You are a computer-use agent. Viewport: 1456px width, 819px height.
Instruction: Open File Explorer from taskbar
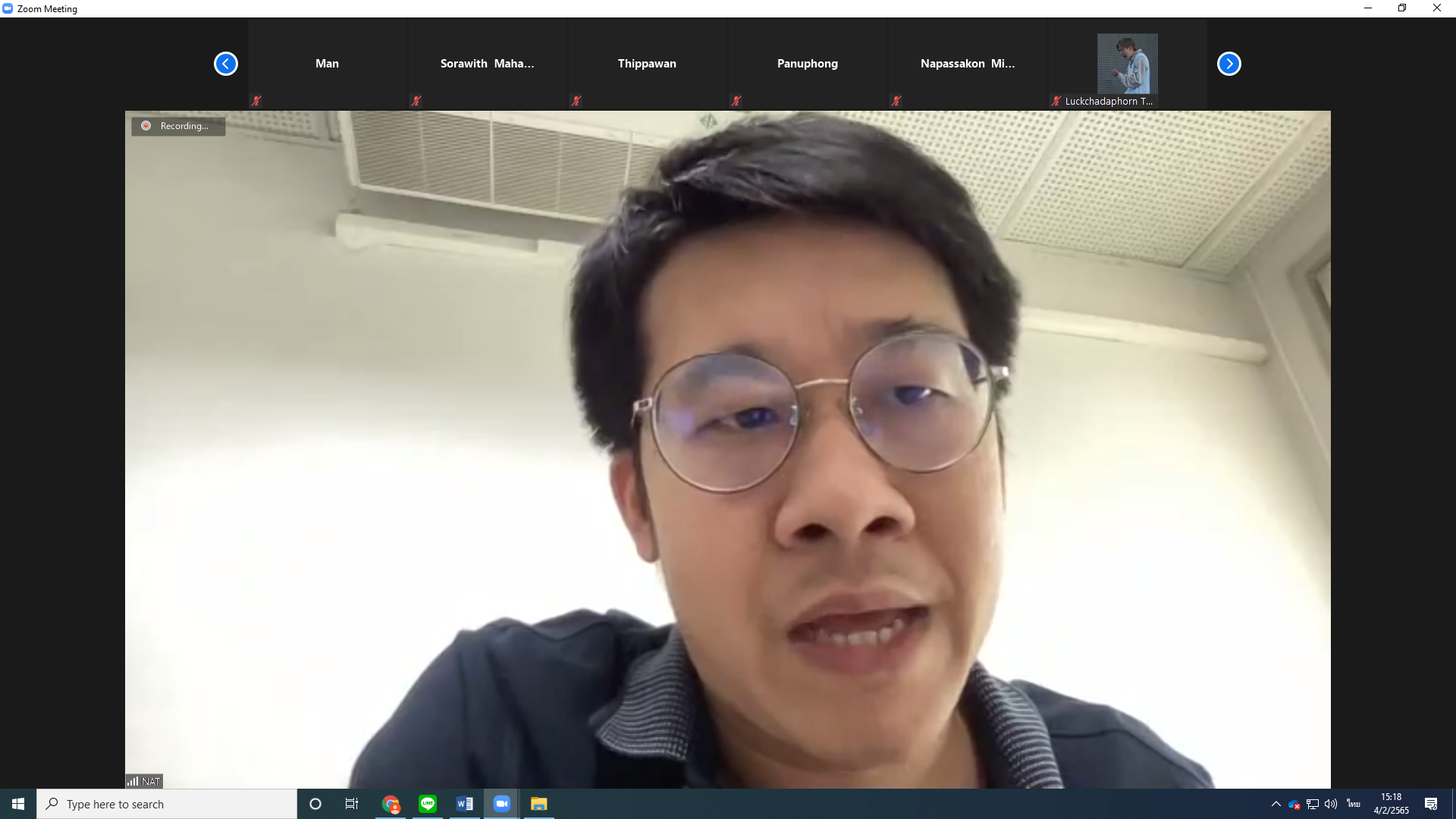coord(538,804)
